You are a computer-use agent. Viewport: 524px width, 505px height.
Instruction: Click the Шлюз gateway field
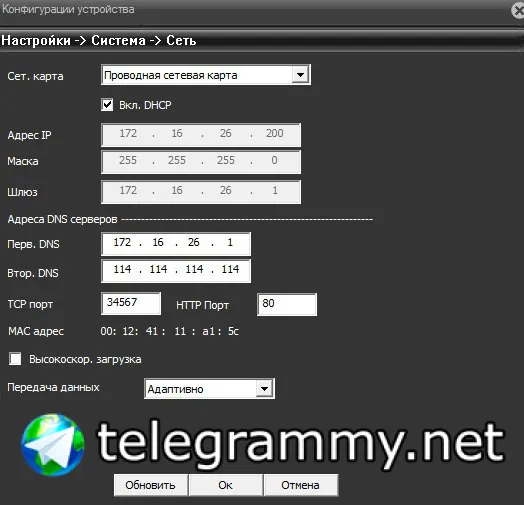tap(201, 192)
